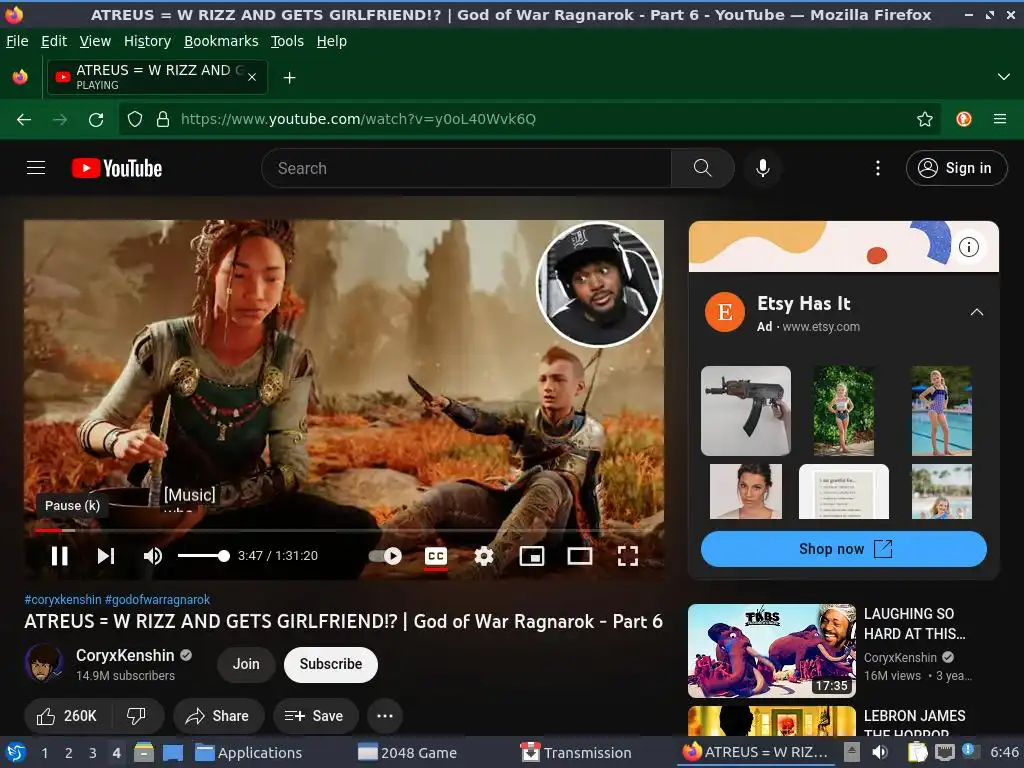This screenshot has height=768, width=1024.
Task: Like the video (260K)
Action: point(67,716)
